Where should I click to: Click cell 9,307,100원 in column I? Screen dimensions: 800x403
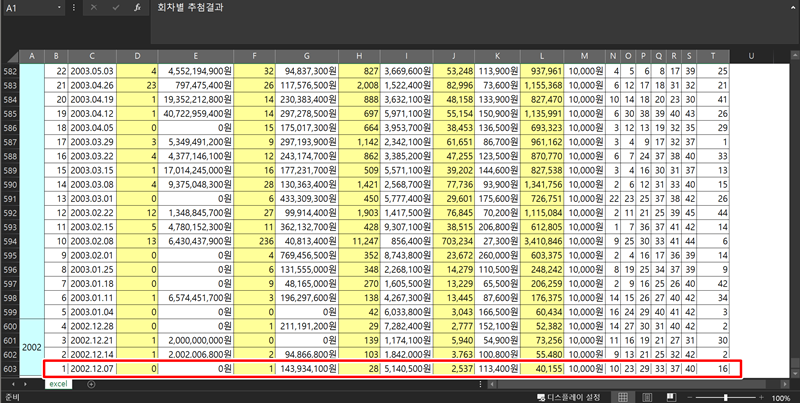407,226
